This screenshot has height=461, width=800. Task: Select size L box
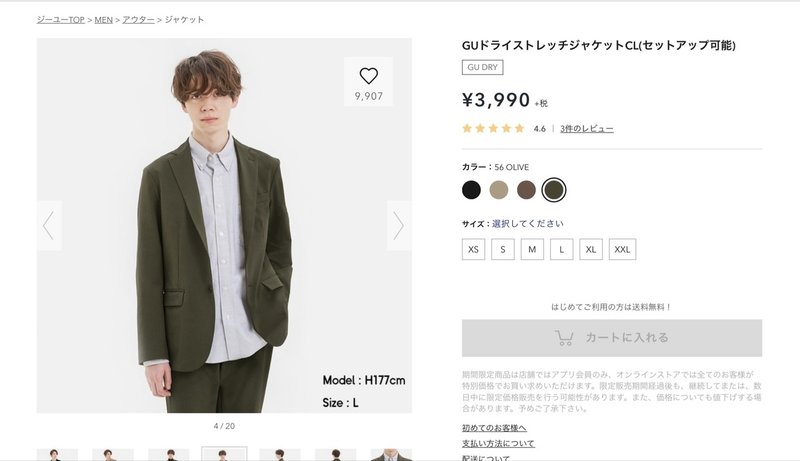click(562, 249)
